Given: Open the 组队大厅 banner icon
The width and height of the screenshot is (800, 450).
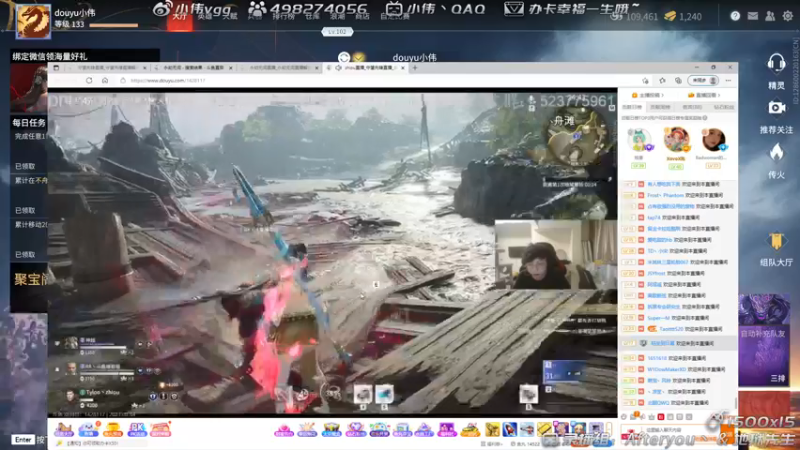Looking at the screenshot, I should [776, 242].
